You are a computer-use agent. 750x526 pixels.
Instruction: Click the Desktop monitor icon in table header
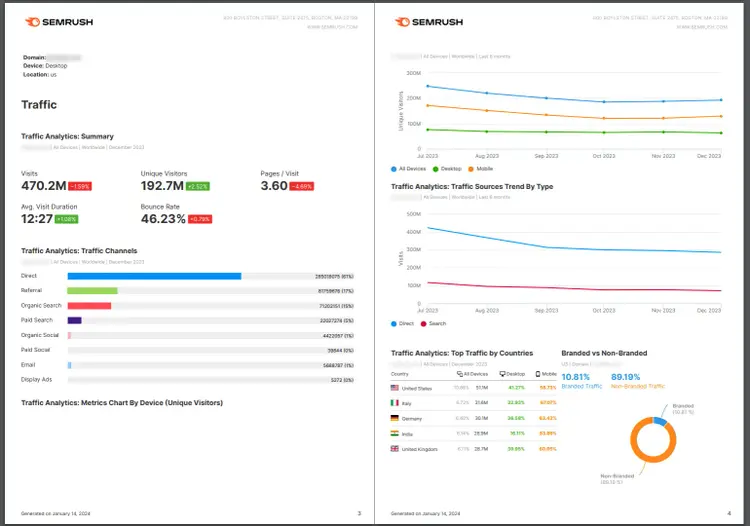click(x=503, y=374)
